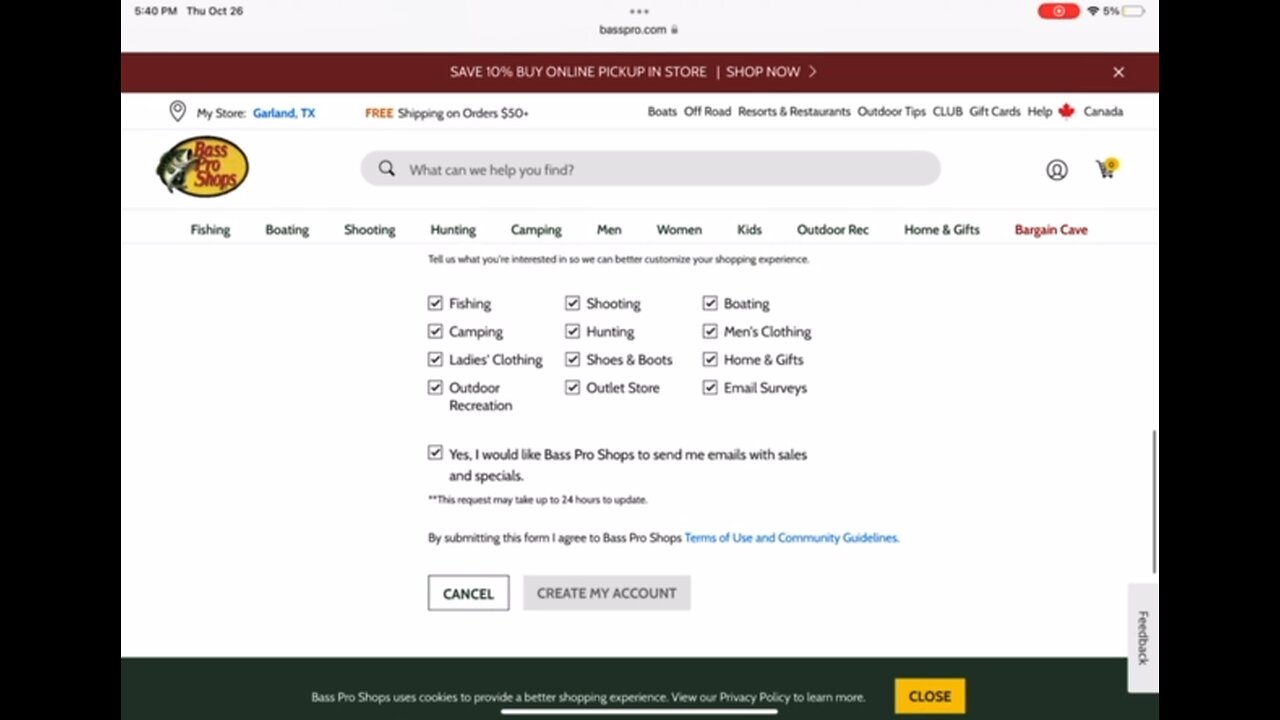Open the CLUB link
Image resolution: width=1280 pixels, height=720 pixels.
click(947, 112)
